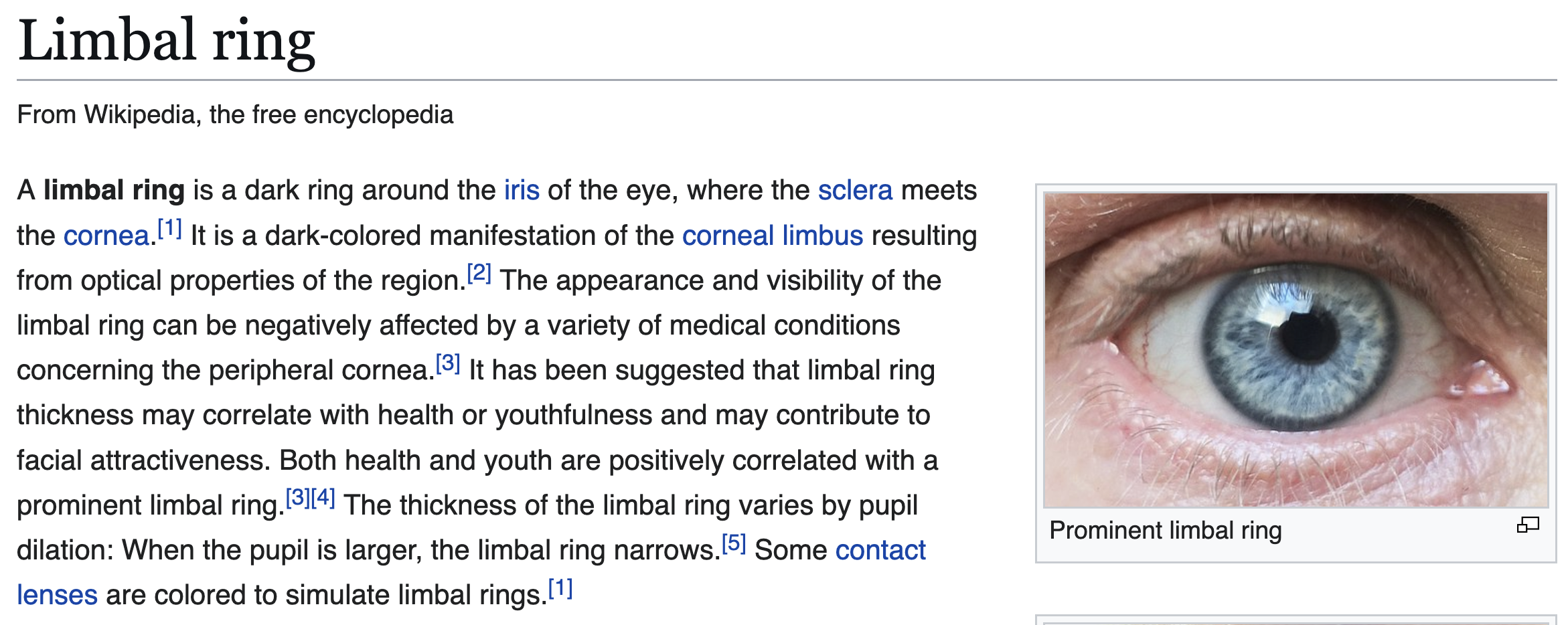The image size is (1568, 625).
Task: Click citation [4] in the paragraph
Action: tap(323, 497)
